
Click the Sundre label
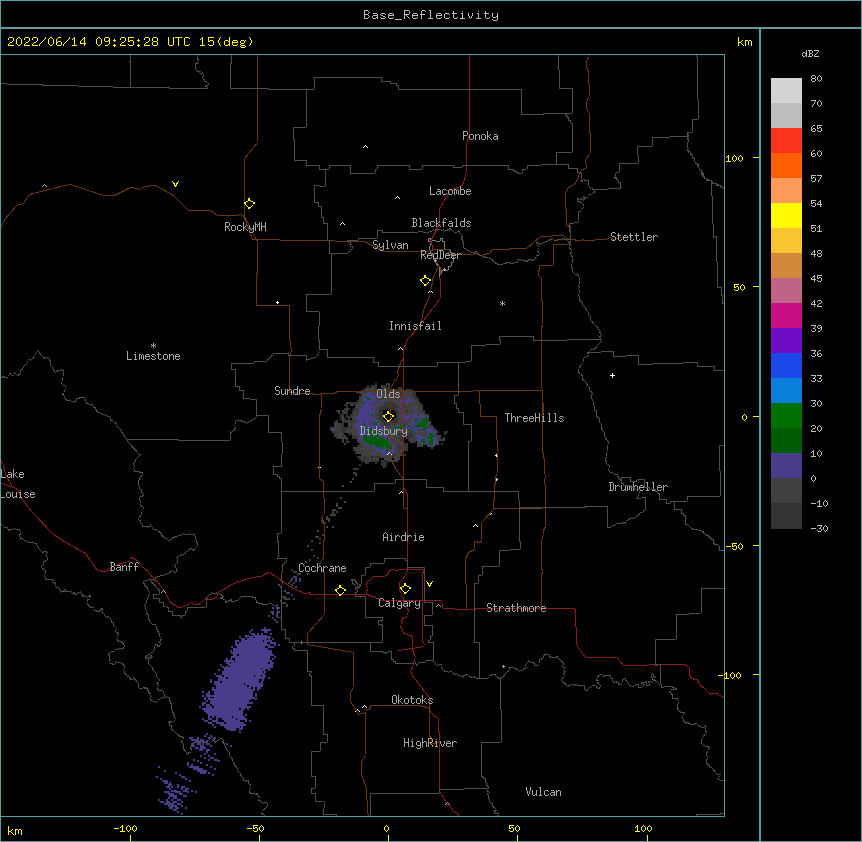[292, 391]
